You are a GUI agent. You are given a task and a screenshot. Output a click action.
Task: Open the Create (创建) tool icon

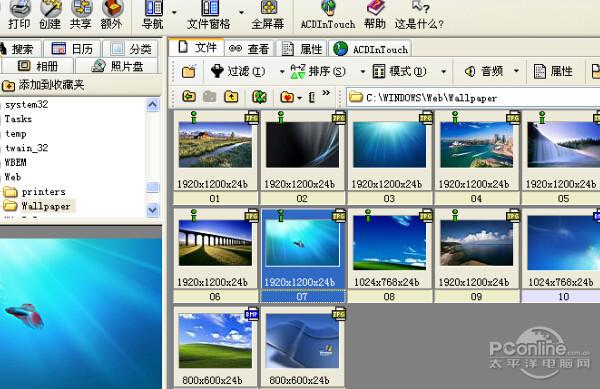(50, 15)
